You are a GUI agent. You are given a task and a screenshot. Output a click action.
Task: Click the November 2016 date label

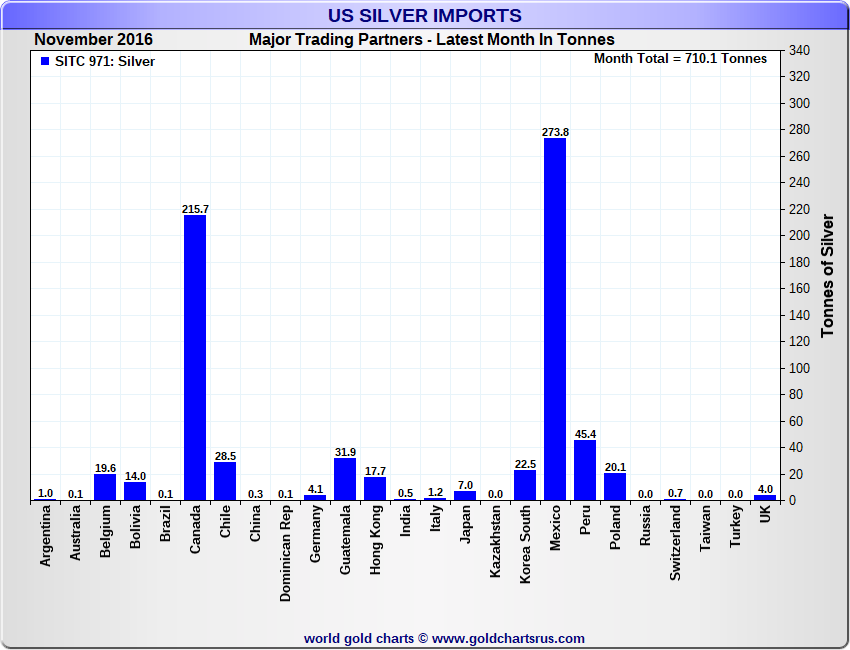(x=93, y=40)
